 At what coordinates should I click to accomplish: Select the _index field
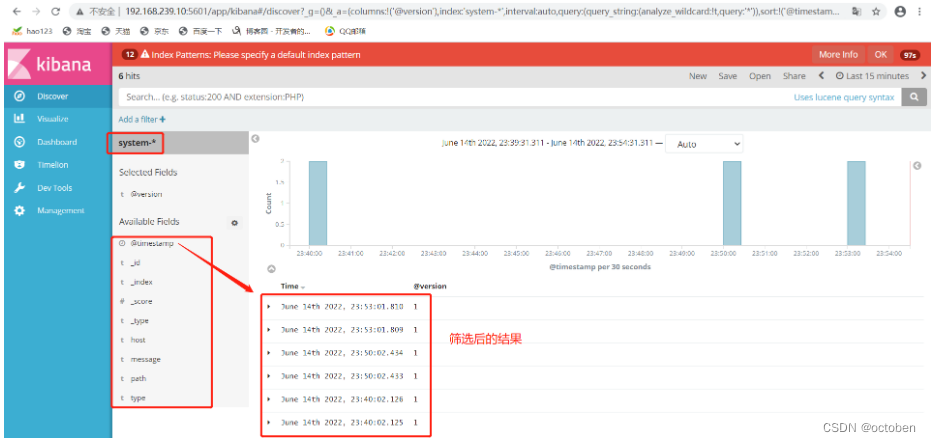point(141,282)
